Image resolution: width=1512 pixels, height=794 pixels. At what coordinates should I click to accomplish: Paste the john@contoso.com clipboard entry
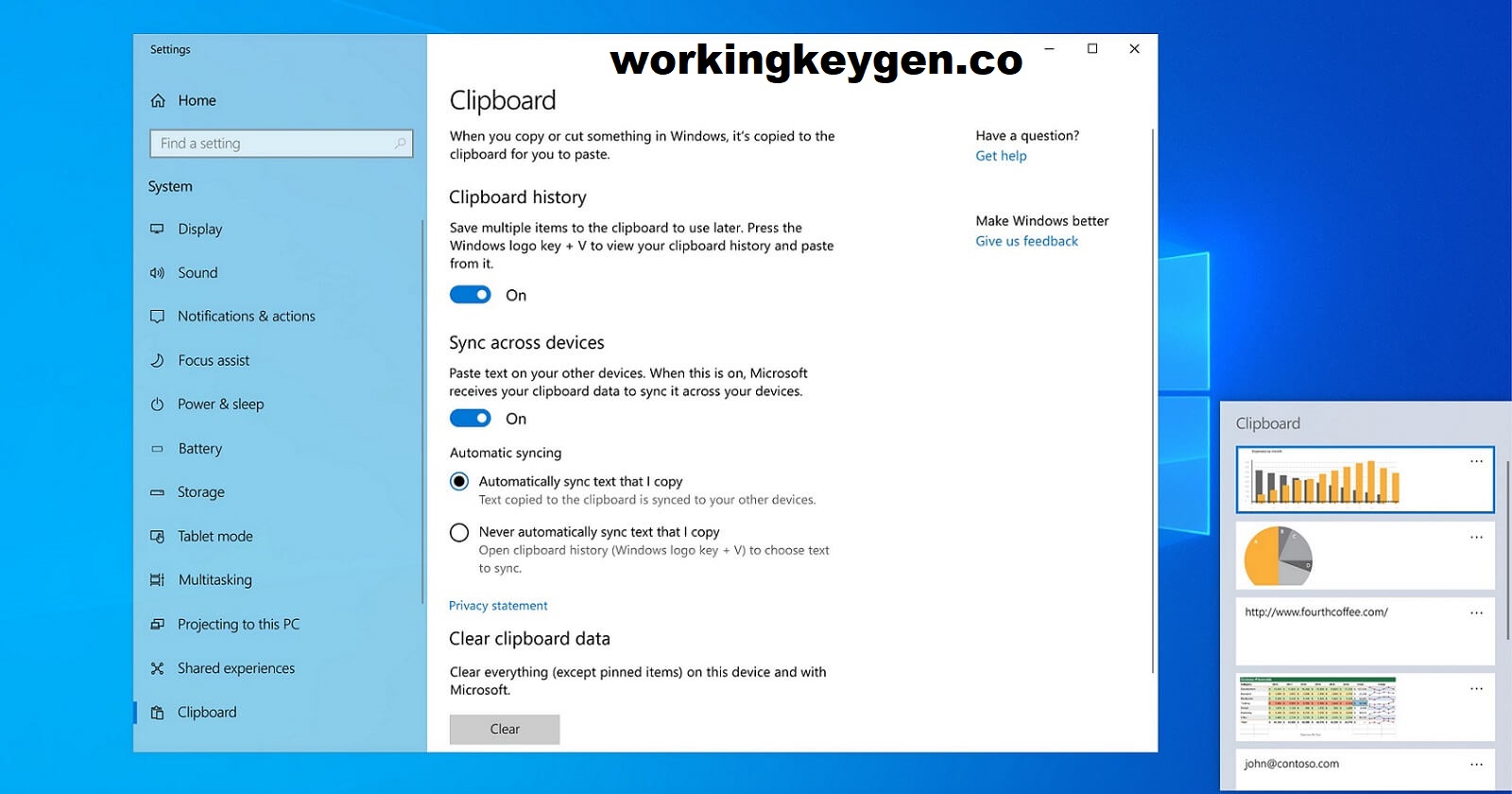point(1365,768)
